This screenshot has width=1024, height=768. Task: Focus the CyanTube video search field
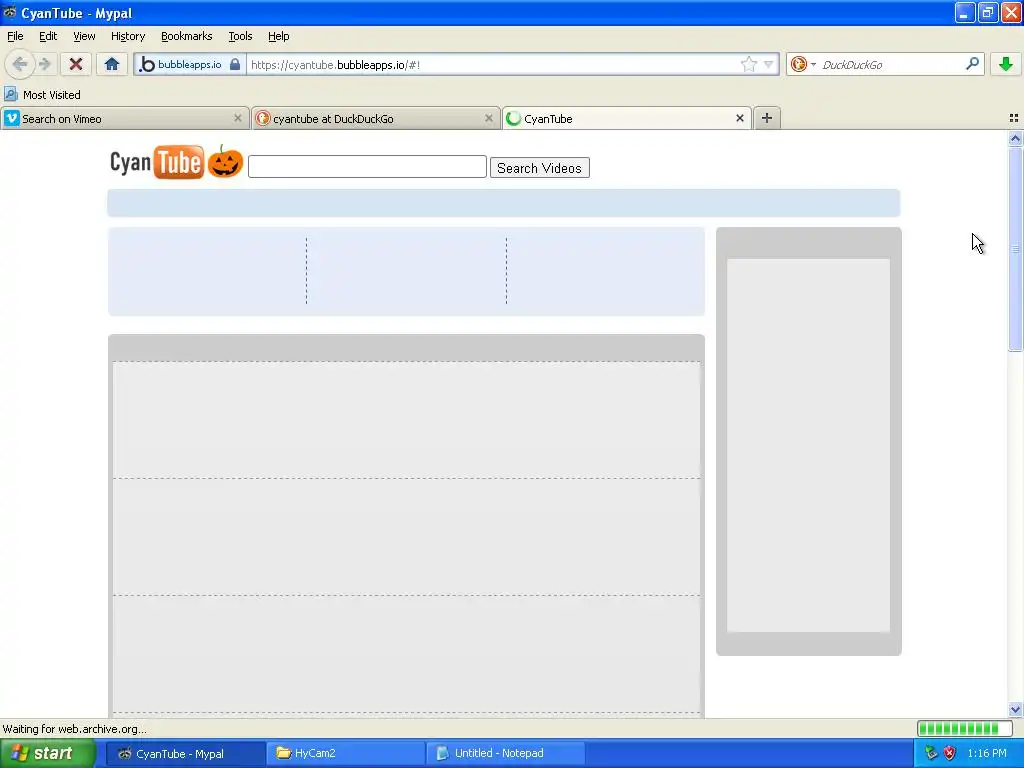[x=367, y=167]
